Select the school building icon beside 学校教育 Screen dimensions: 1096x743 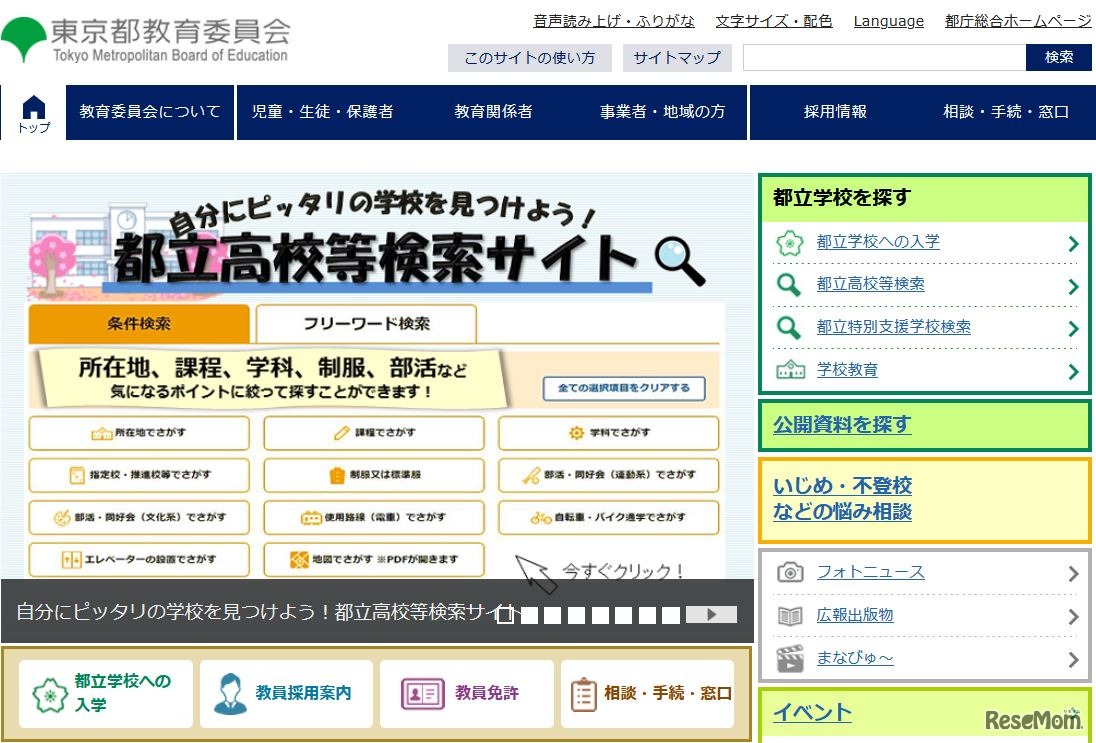(x=791, y=370)
